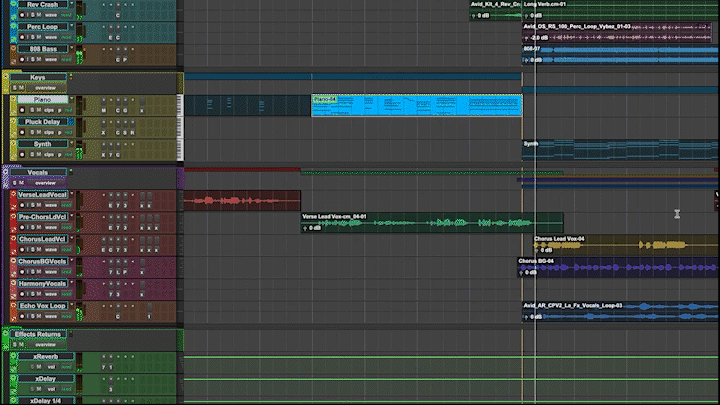
Task: Click the Keys folder track icon
Action: [6, 76]
